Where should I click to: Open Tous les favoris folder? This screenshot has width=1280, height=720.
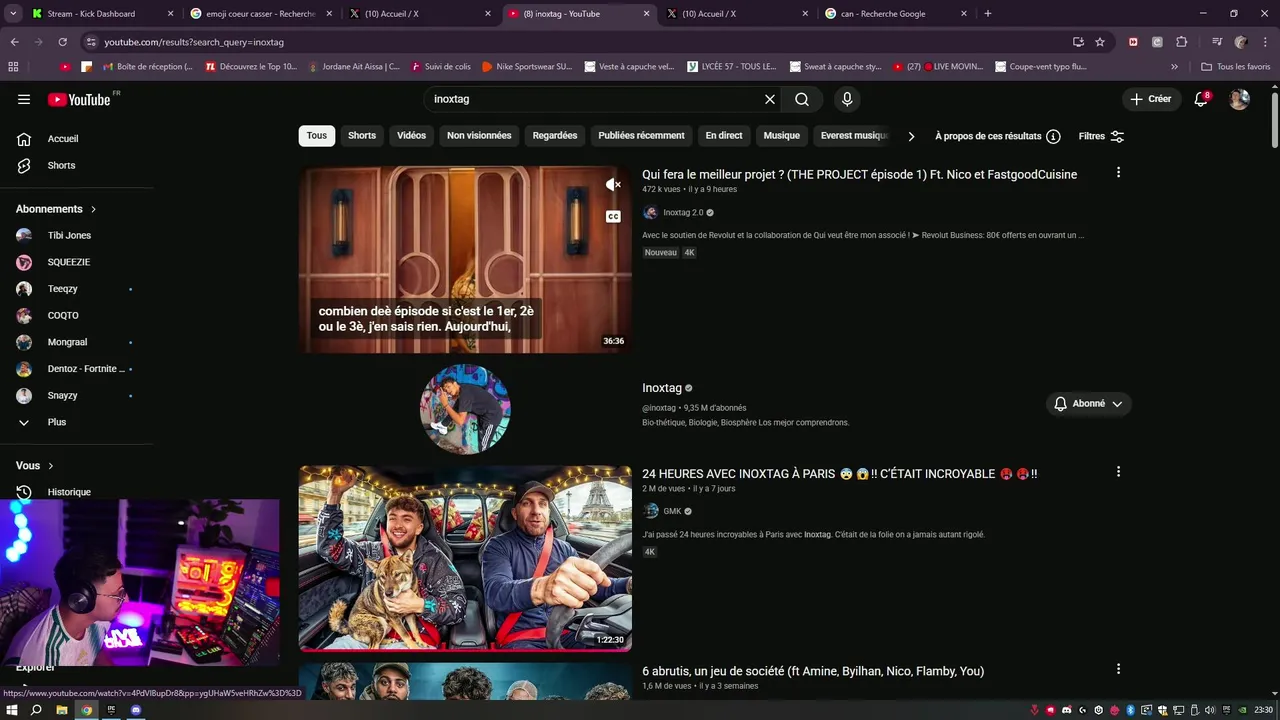1235,67
